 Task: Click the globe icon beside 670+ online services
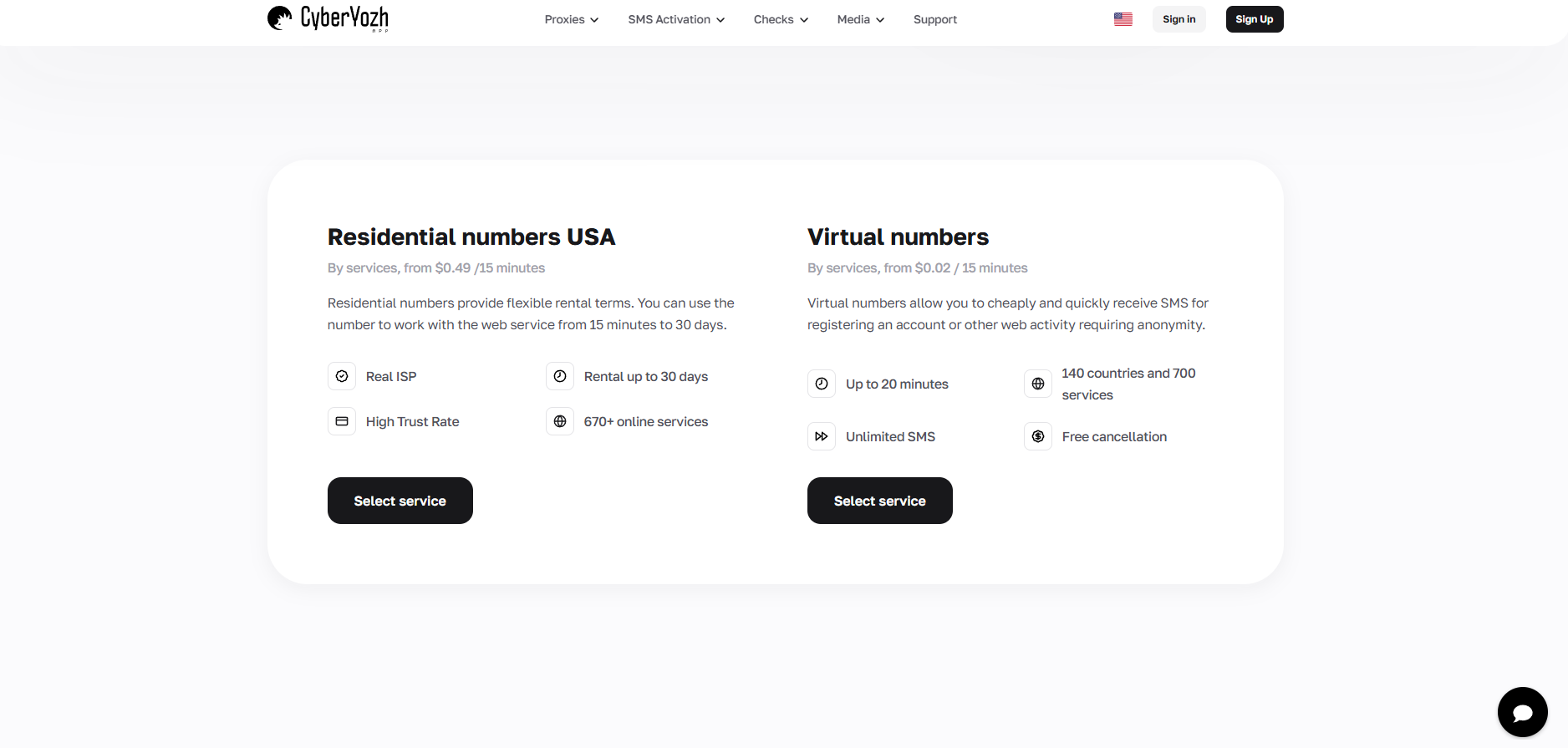tap(560, 421)
